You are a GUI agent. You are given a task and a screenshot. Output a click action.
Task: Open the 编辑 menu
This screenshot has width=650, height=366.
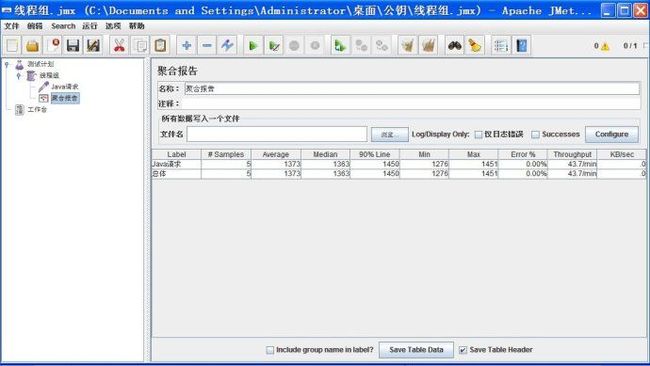click(x=35, y=26)
